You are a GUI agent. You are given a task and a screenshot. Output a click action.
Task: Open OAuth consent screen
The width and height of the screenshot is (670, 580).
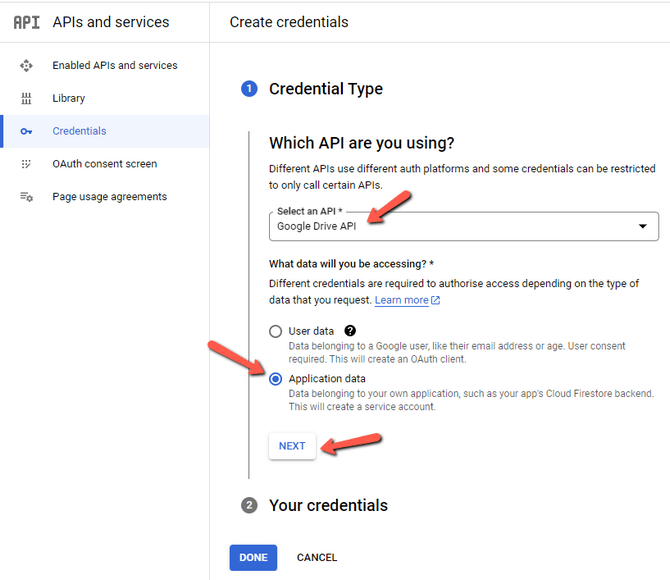105,164
